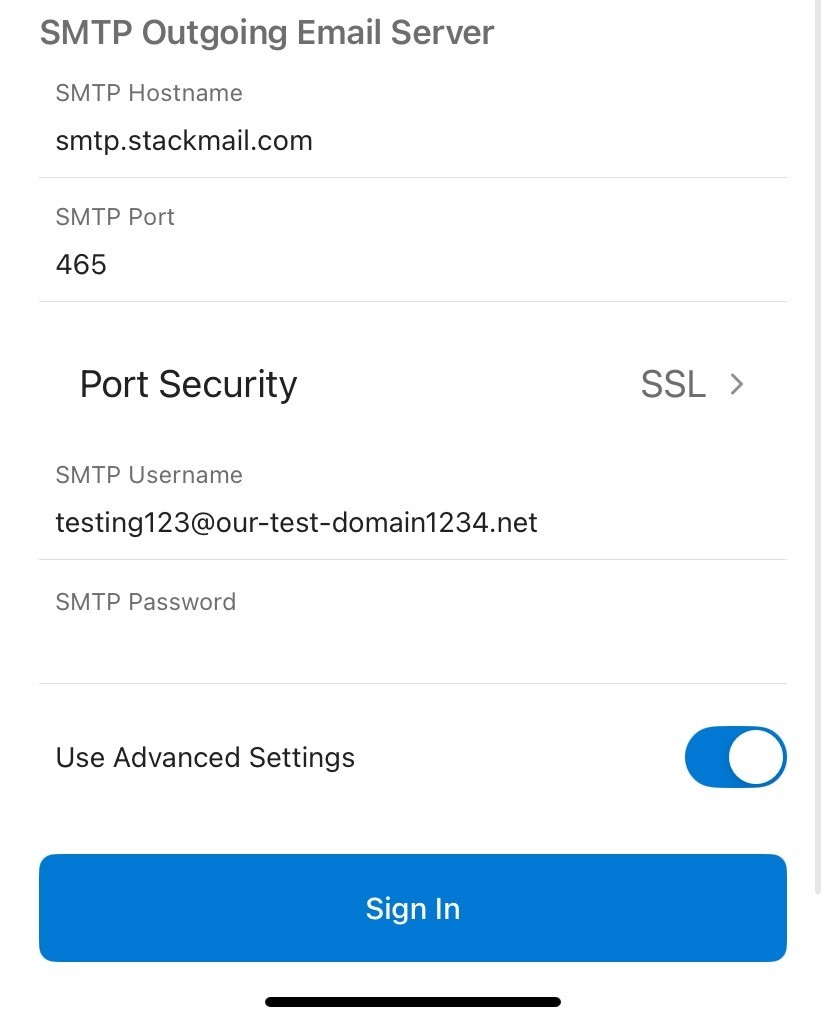The width and height of the screenshot is (827, 1023).
Task: Tap the Use Advanced Settings label
Action: [x=205, y=757]
